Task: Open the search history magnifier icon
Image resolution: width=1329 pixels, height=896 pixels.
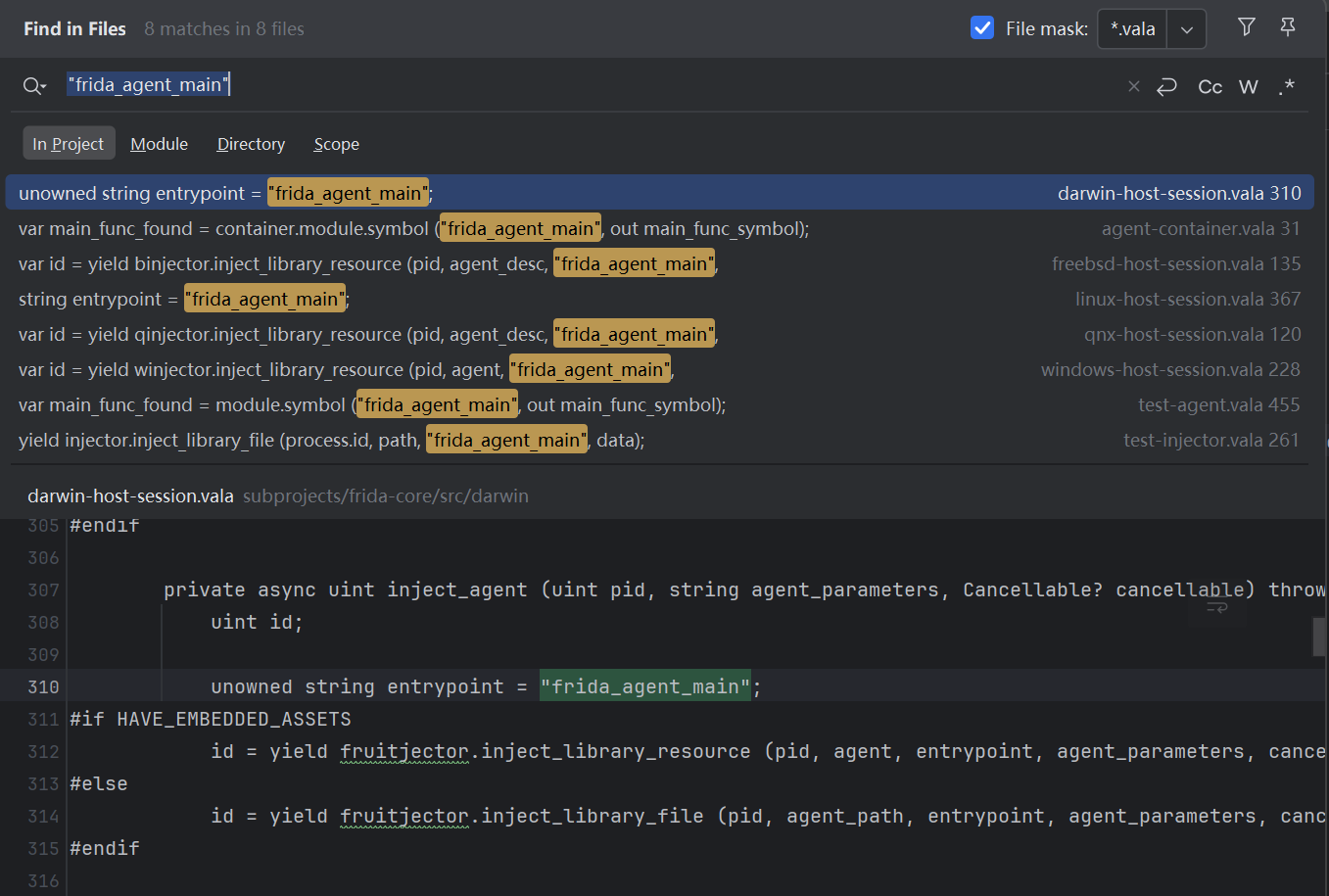Action: point(34,86)
